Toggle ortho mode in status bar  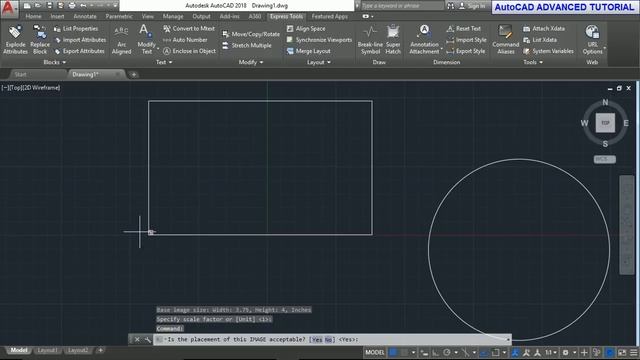(x=435, y=352)
